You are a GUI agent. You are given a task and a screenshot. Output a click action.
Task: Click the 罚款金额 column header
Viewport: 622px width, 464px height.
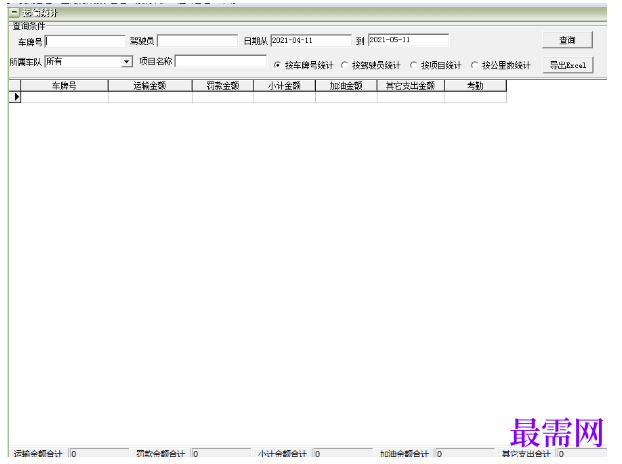(223, 85)
